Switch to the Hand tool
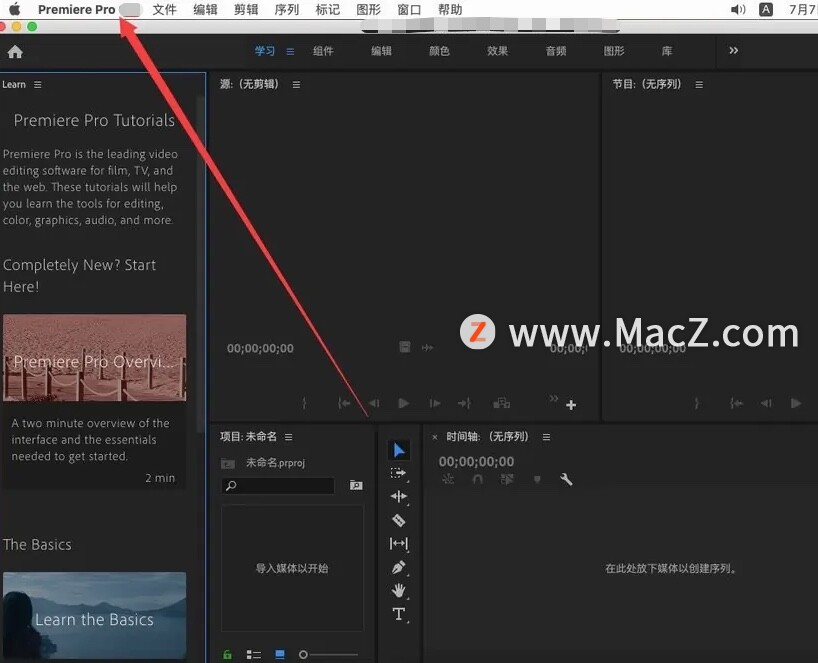The height and width of the screenshot is (663, 818). coord(399,590)
